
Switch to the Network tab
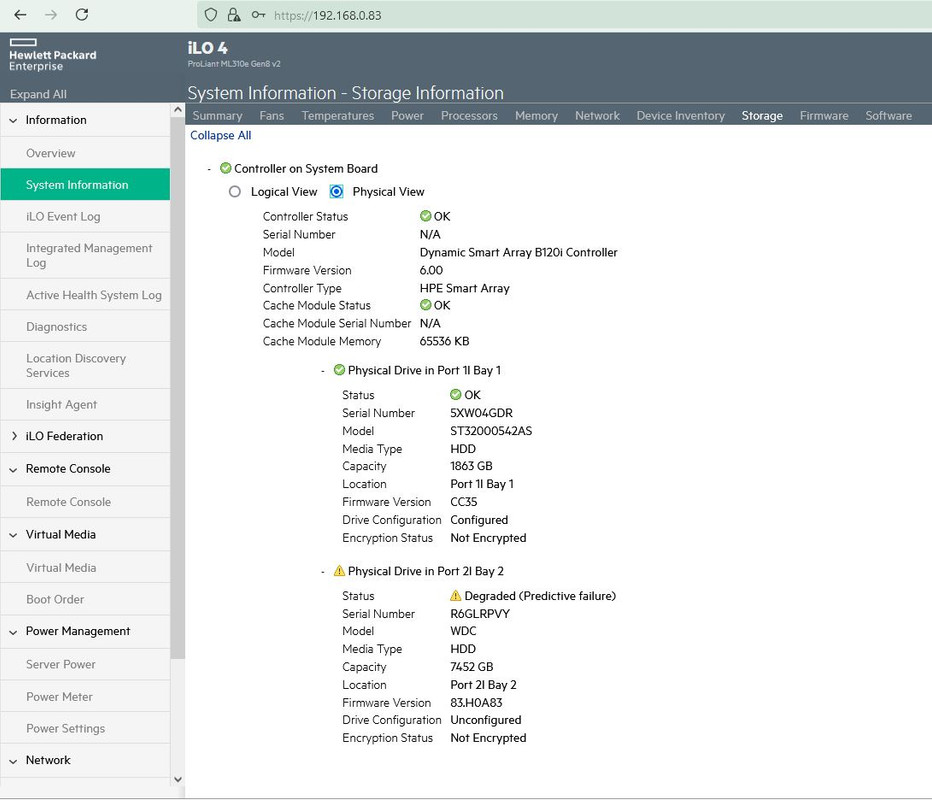(597, 115)
